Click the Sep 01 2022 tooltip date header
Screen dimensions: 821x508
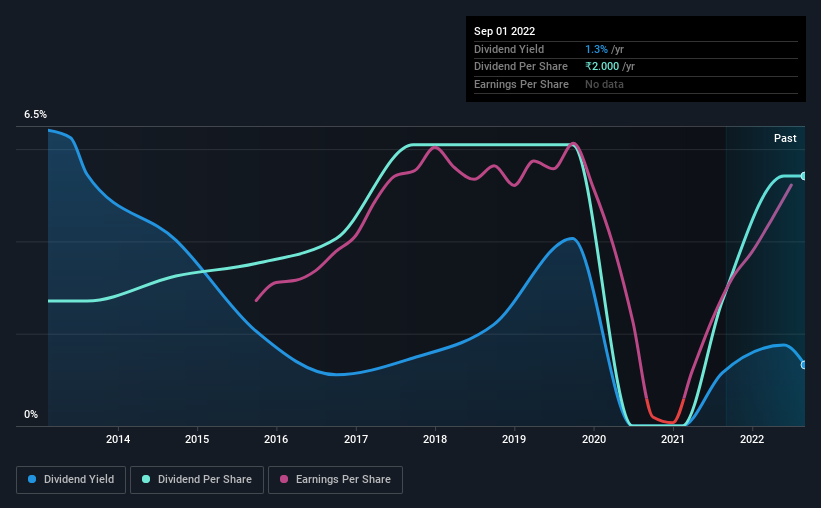[504, 31]
